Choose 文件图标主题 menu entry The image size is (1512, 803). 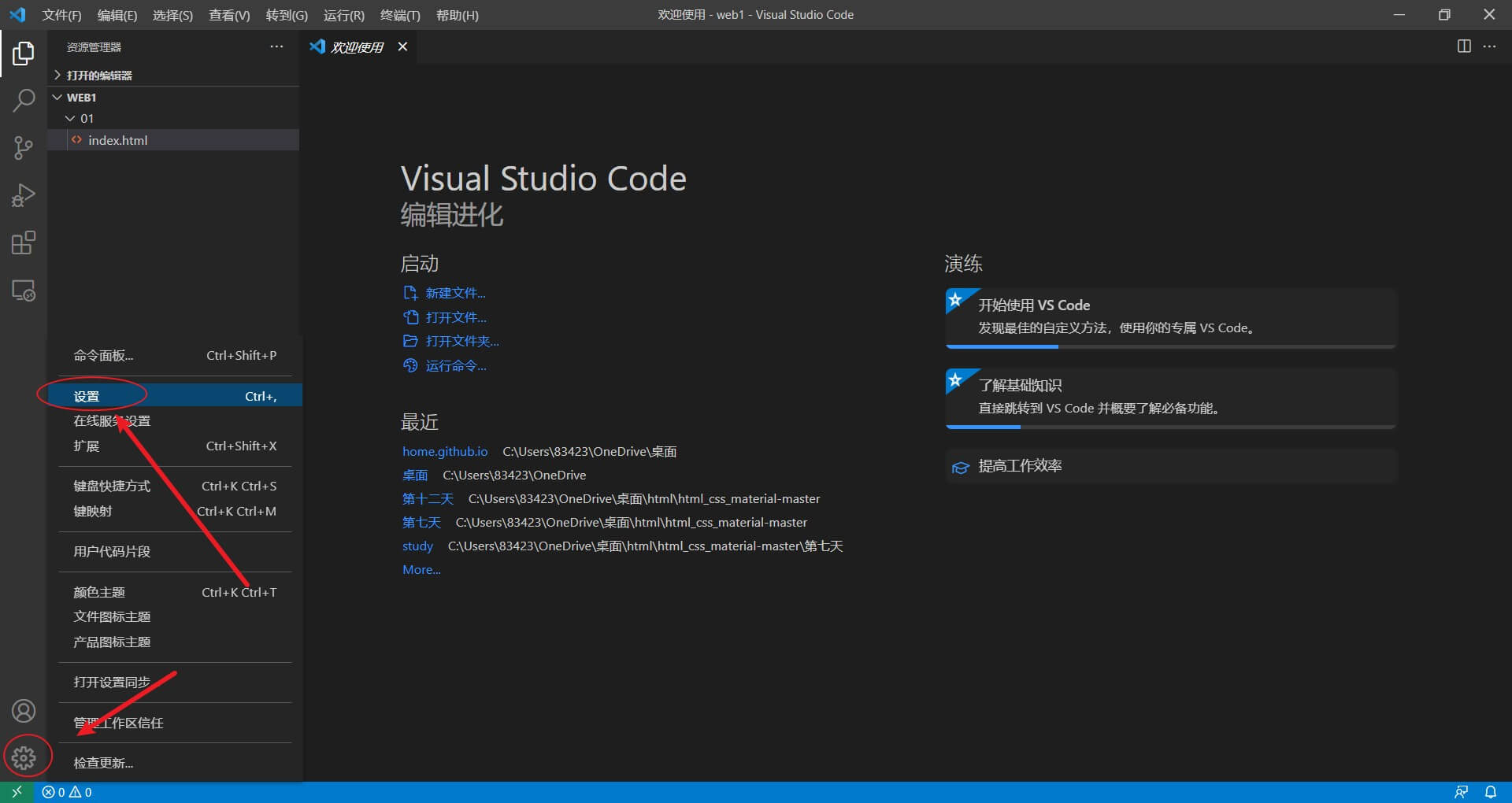(x=175, y=617)
